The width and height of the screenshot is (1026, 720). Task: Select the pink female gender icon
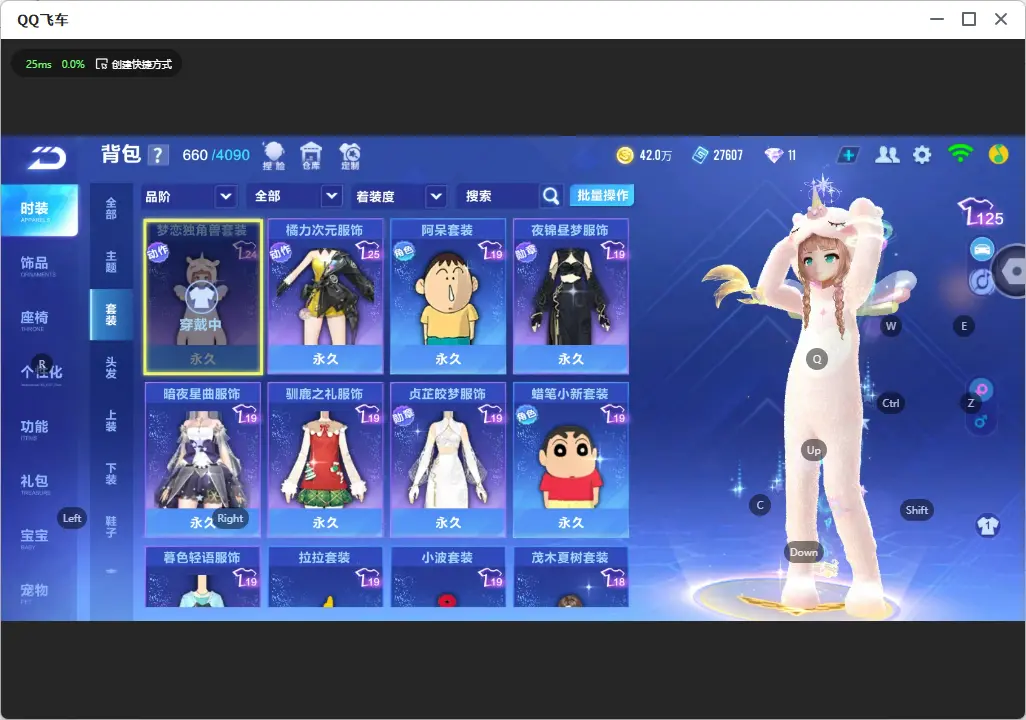tap(982, 390)
